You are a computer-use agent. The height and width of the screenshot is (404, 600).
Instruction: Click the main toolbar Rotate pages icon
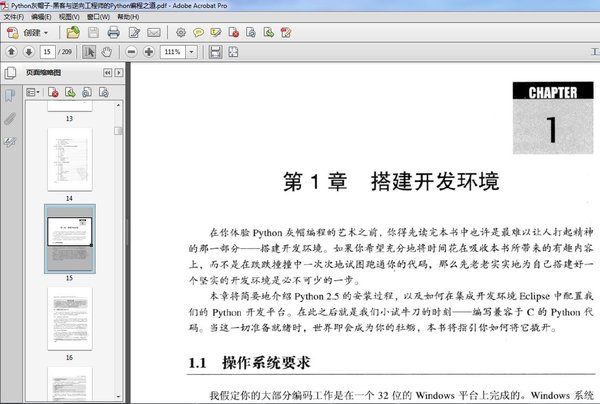tap(251, 33)
